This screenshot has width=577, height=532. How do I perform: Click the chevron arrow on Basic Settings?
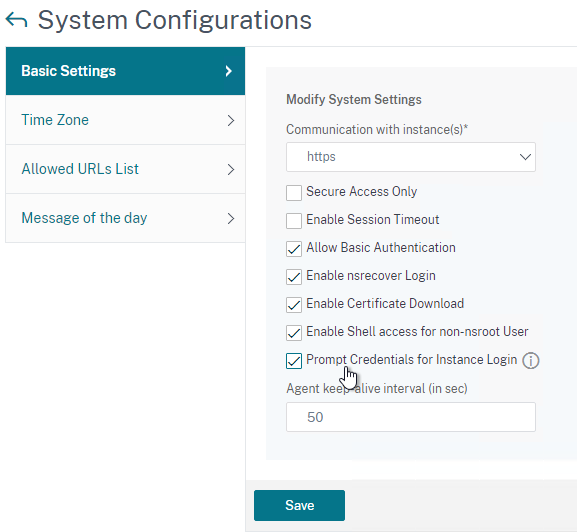(x=229, y=71)
